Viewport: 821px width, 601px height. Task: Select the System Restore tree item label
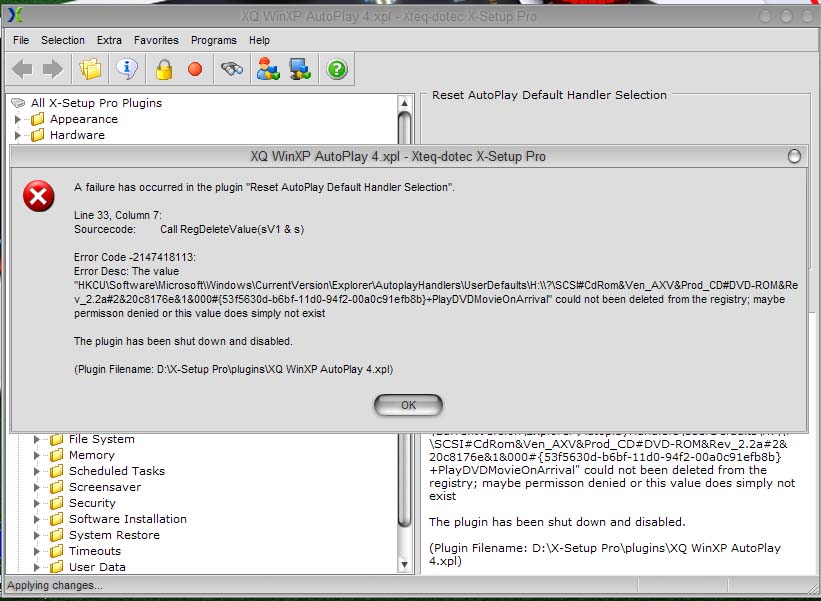(114, 535)
